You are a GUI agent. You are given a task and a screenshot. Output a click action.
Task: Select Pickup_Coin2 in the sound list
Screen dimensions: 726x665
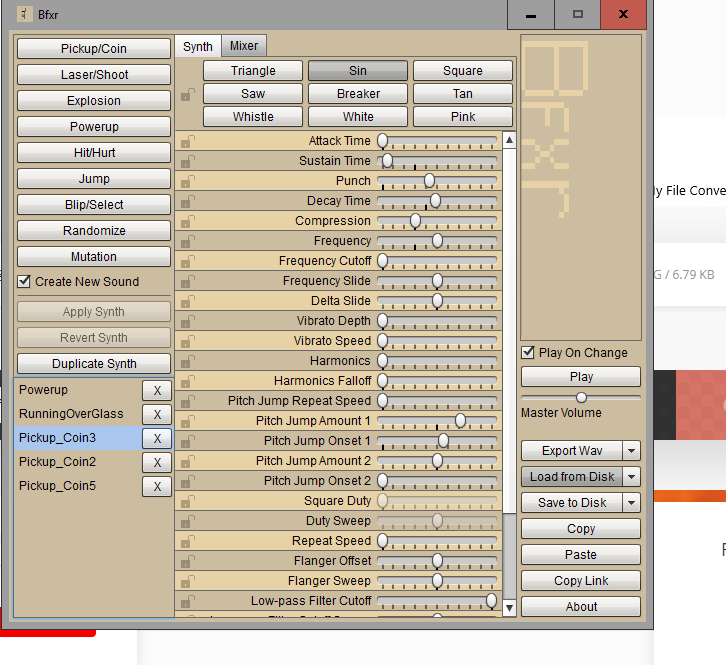pyautogui.click(x=58, y=462)
